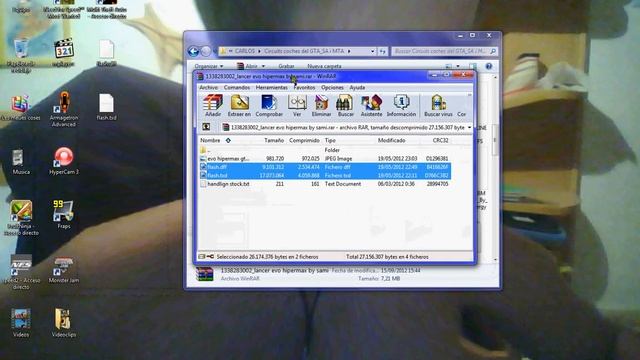640x360 pixels.
Task: Expand the WinRAR archive path dropdown arrow
Action: tap(469, 127)
